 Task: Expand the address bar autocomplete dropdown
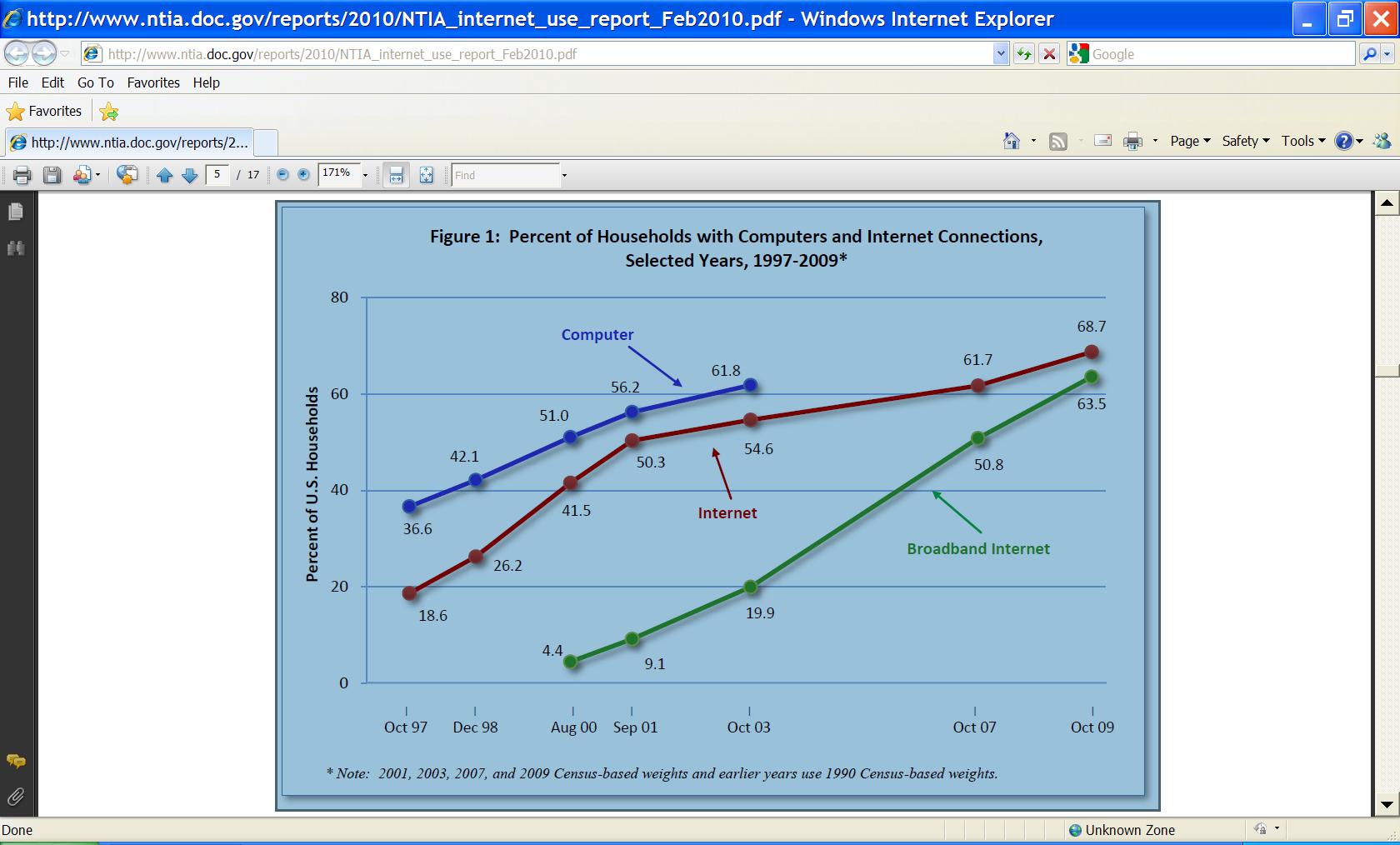(x=1001, y=54)
